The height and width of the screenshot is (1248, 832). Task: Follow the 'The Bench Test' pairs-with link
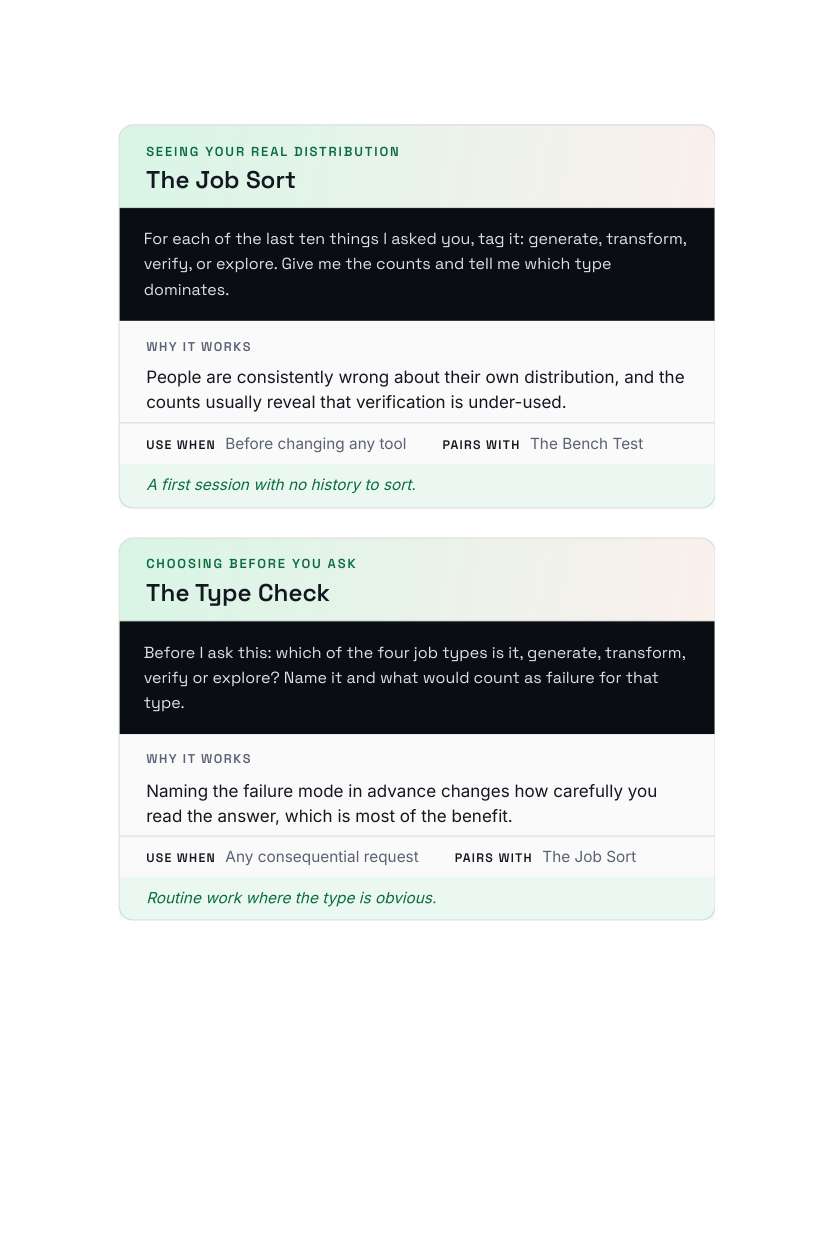coord(587,444)
